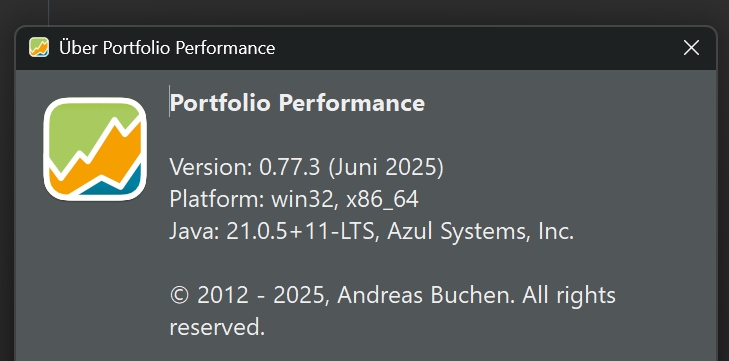Click the 'Java:' label
Screen dimensions: 729x361
[194, 232]
